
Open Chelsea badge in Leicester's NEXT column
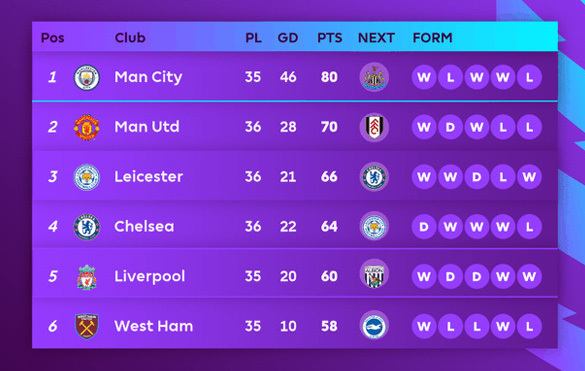(374, 177)
